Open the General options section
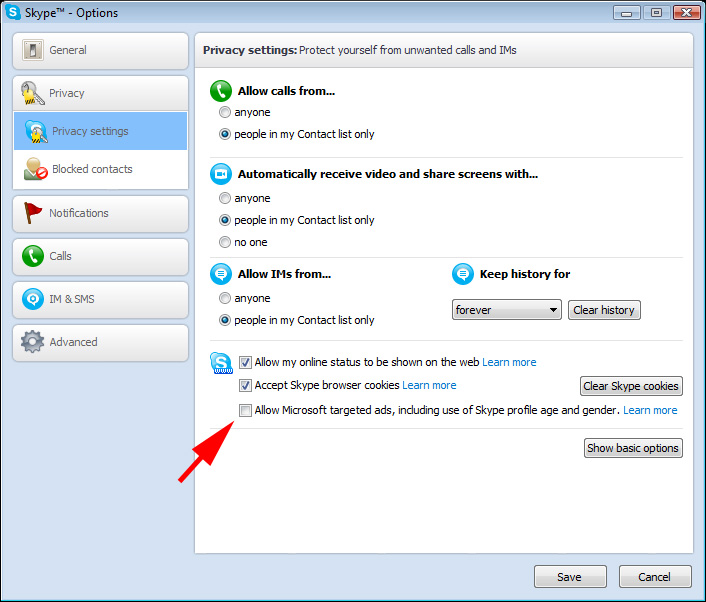This screenshot has height=602, width=706. [100, 50]
